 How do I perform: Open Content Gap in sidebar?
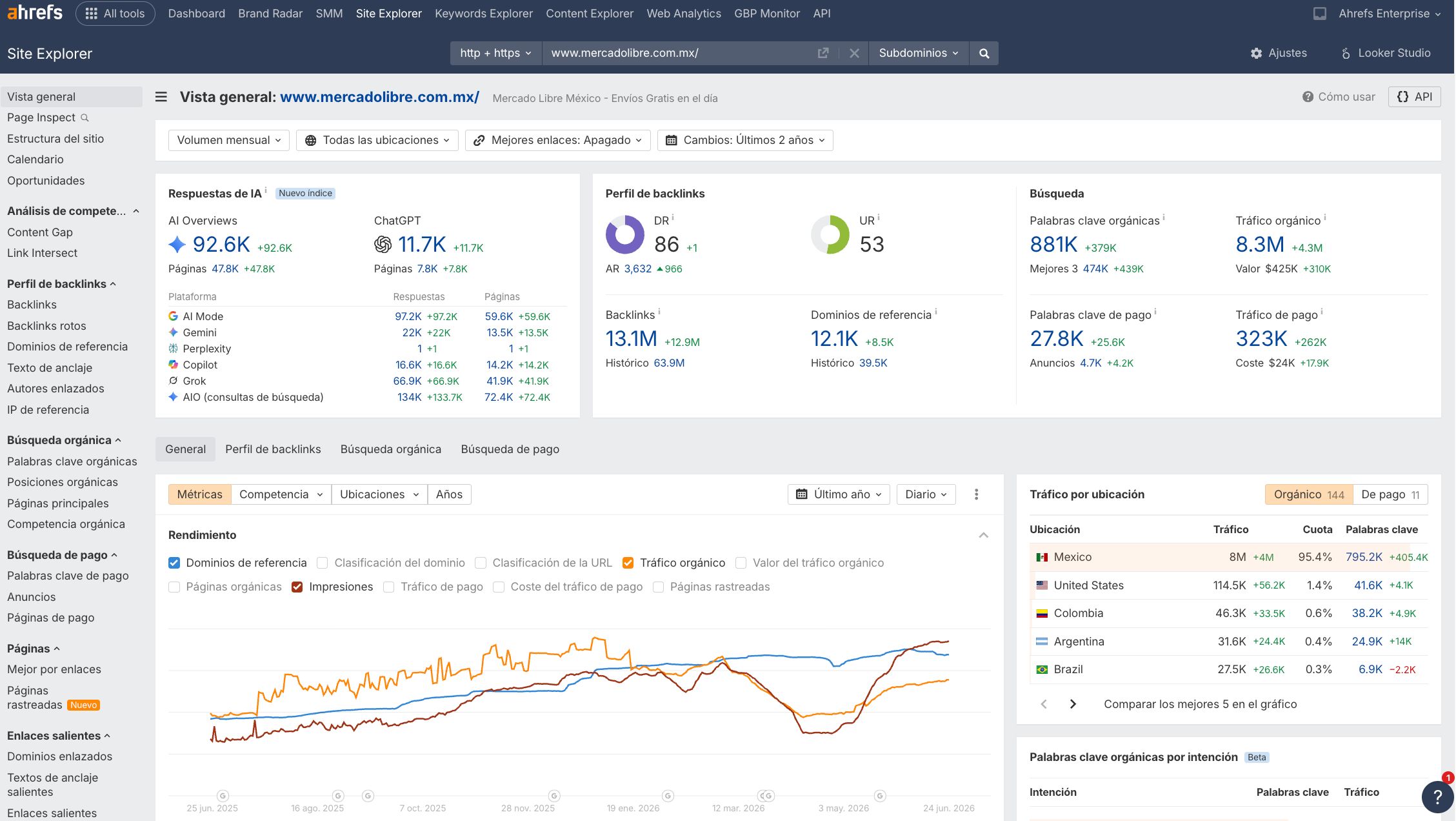[40, 232]
